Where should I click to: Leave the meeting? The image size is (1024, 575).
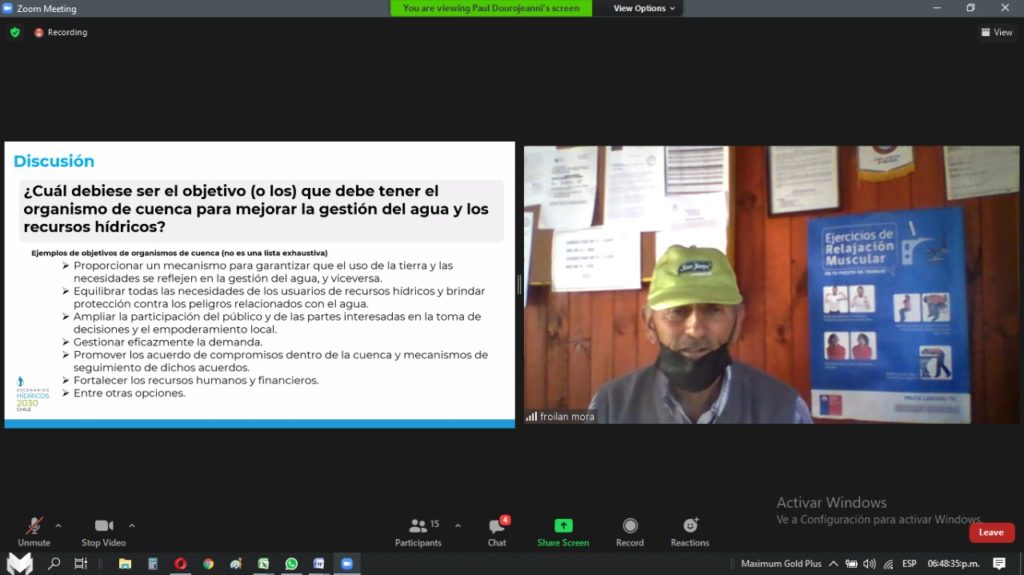click(991, 532)
